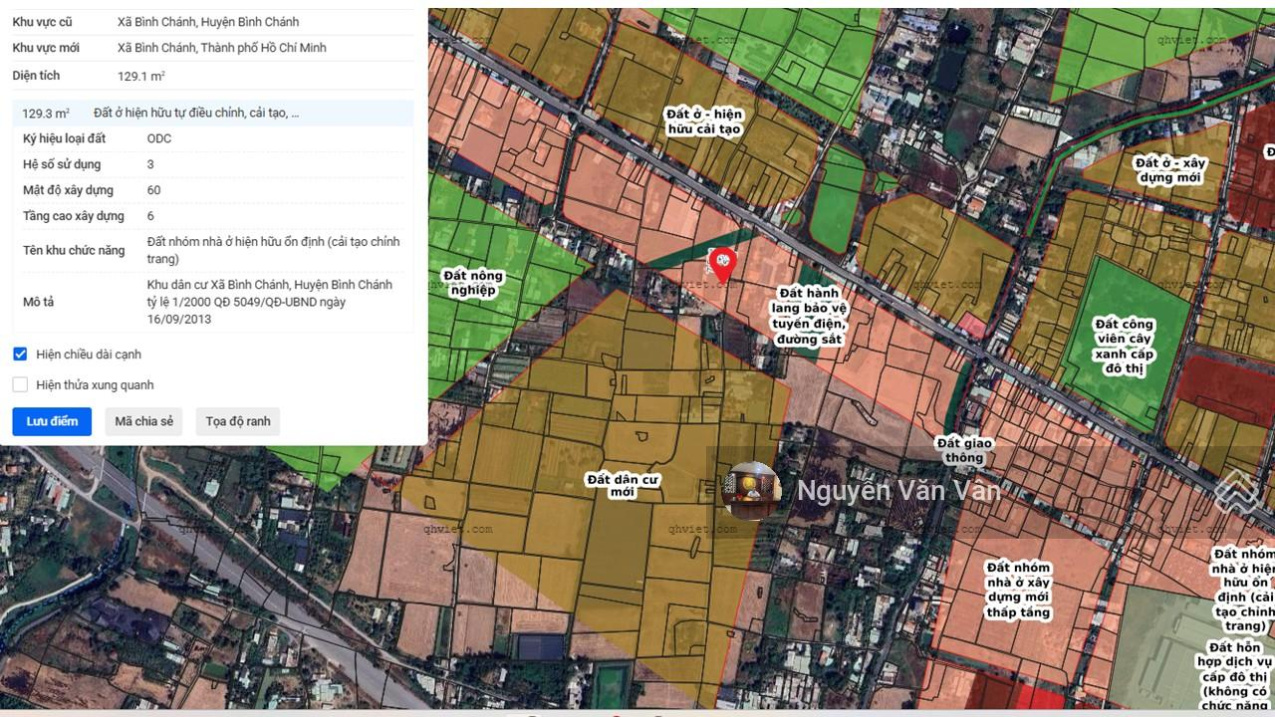Image resolution: width=1275 pixels, height=717 pixels.
Task: Click the Diện tích 129.1 m² row
Action: [213, 76]
